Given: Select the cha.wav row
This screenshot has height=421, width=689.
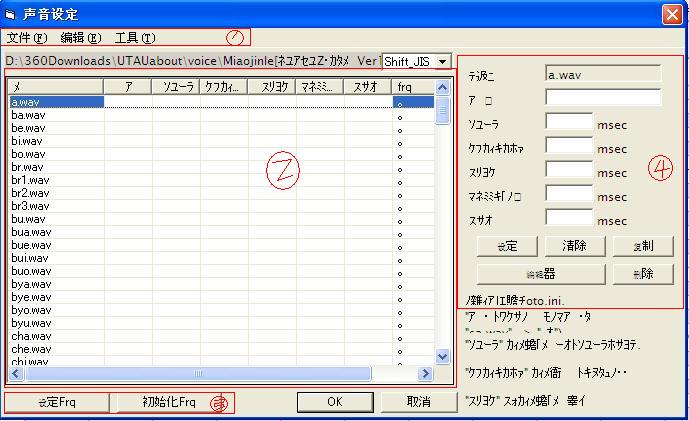Looking at the screenshot, I should [222, 336].
